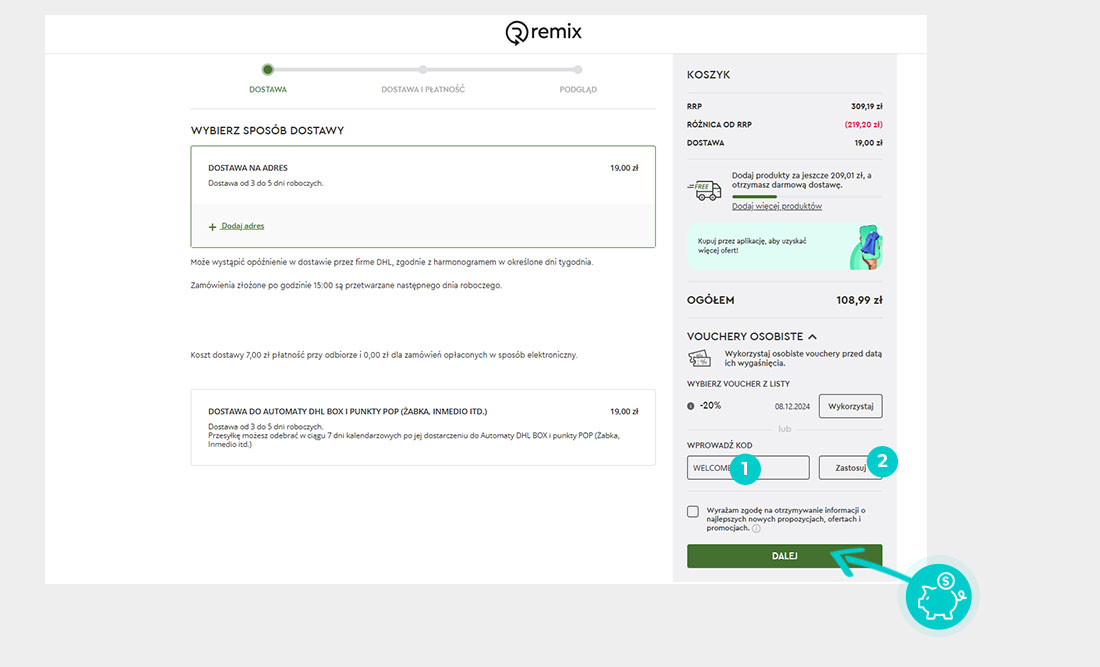Click the 19,00 zł price for DHL BOX delivery

coord(624,412)
